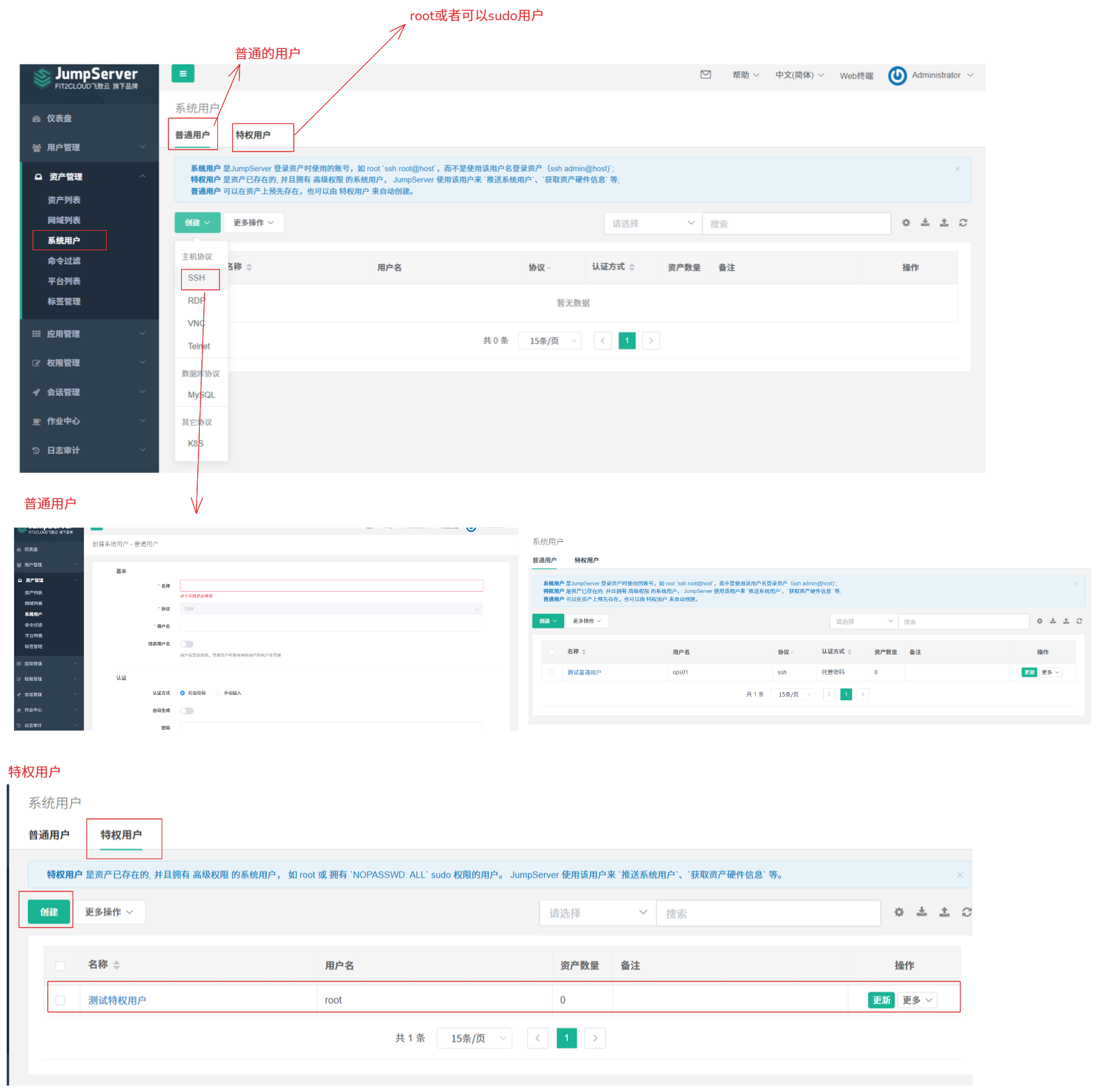This screenshot has width=1098, height=1092.
Task: Open Web终端 link in top bar
Action: pyautogui.click(x=856, y=76)
